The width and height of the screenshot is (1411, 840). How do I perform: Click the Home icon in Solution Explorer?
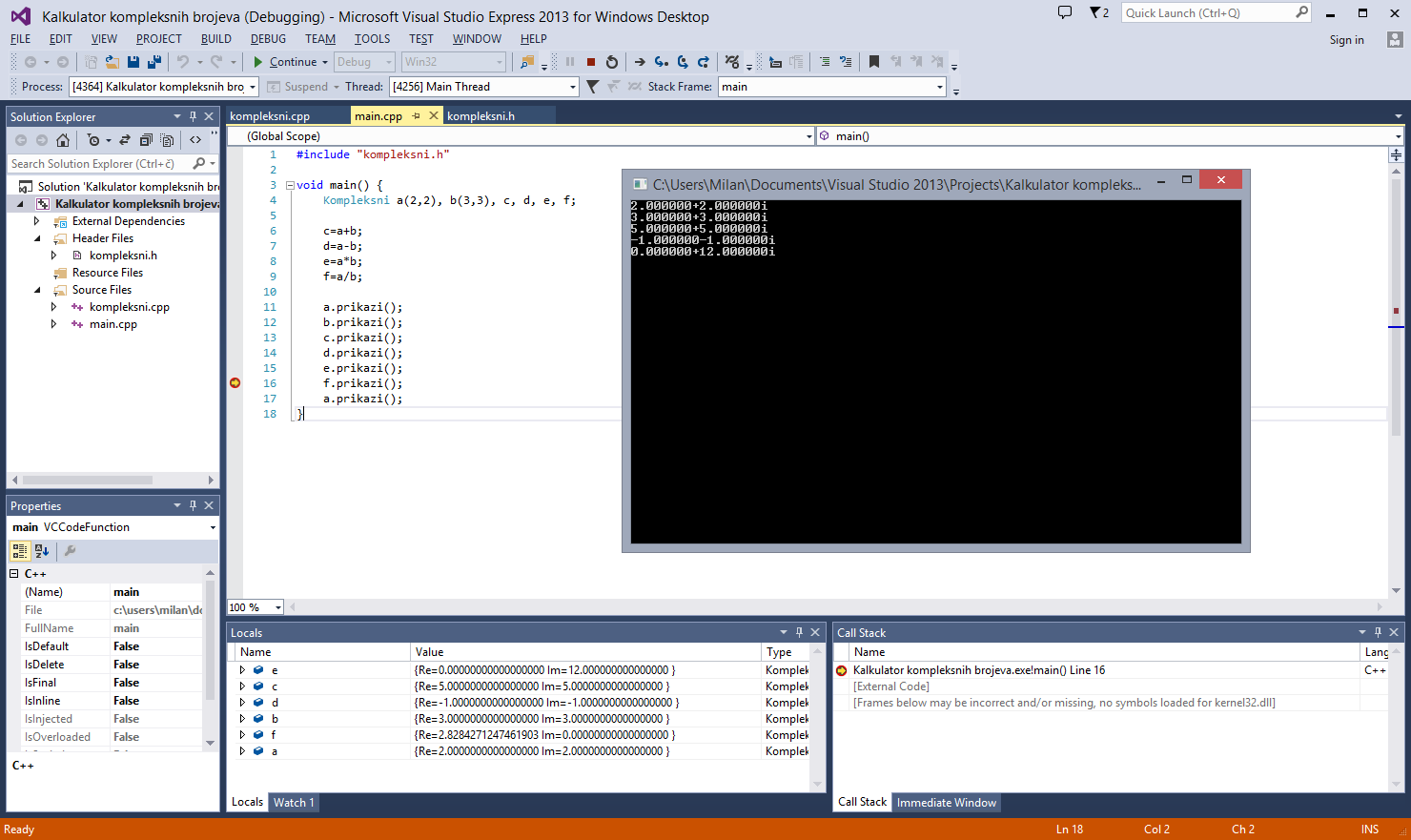click(63, 140)
